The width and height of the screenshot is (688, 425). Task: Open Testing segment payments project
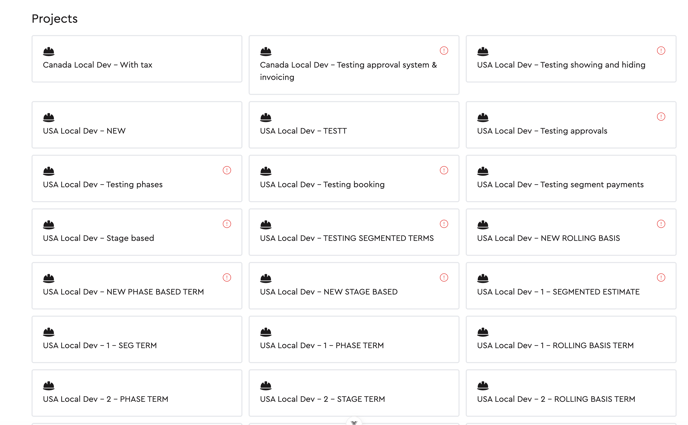click(570, 179)
